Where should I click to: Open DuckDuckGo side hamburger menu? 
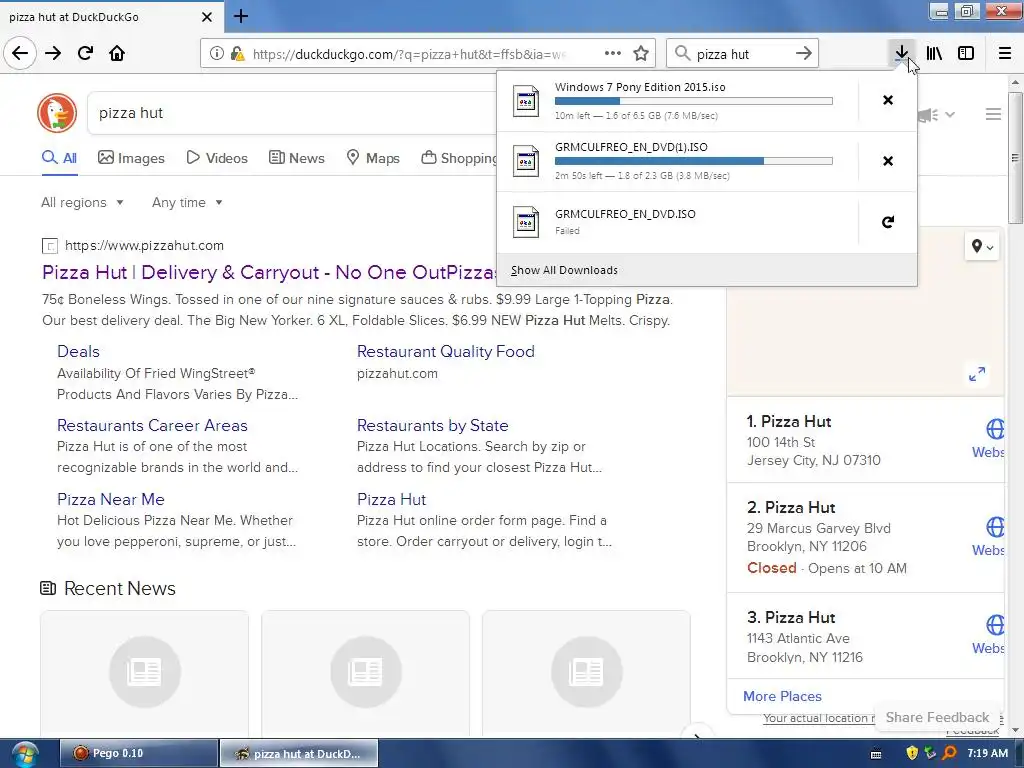click(x=993, y=114)
